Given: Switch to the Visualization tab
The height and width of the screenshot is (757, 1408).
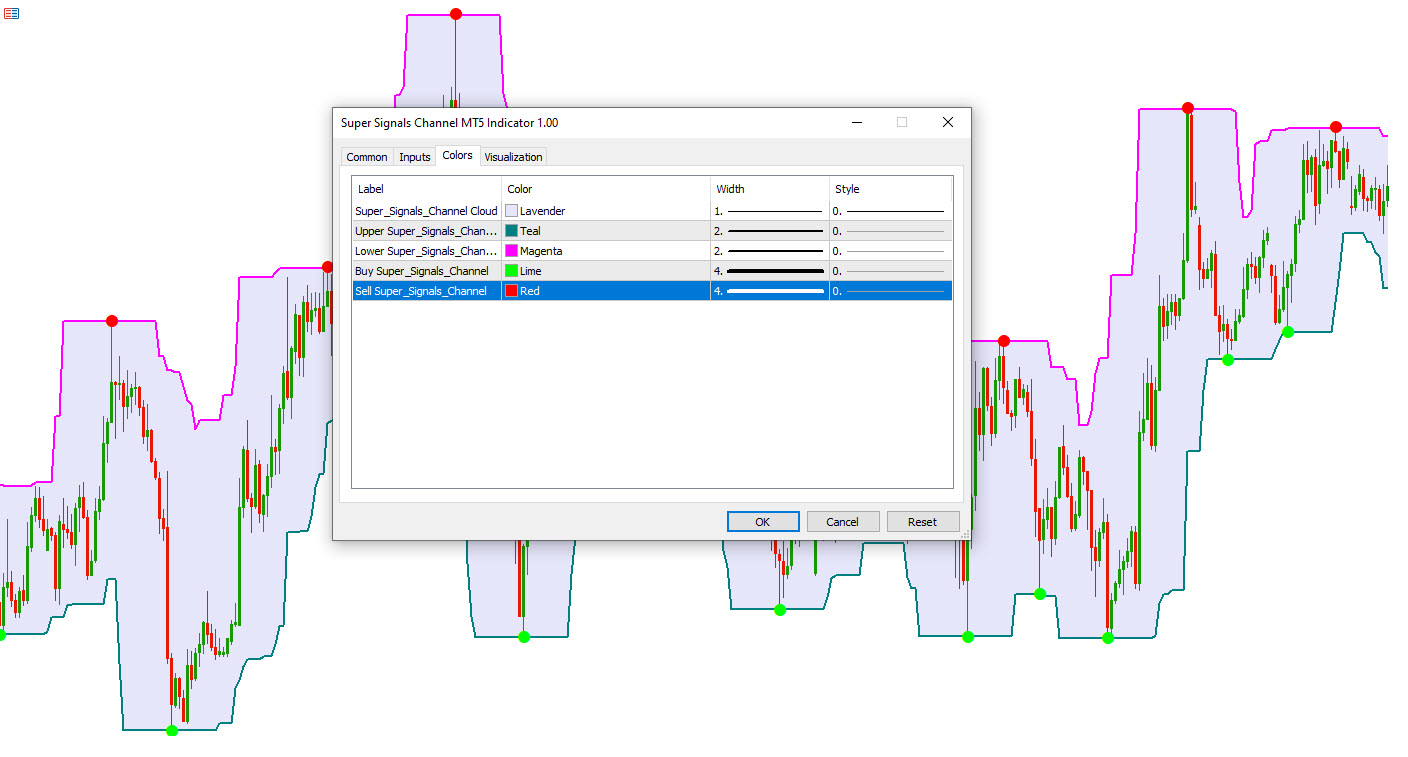Looking at the screenshot, I should tap(513, 157).
